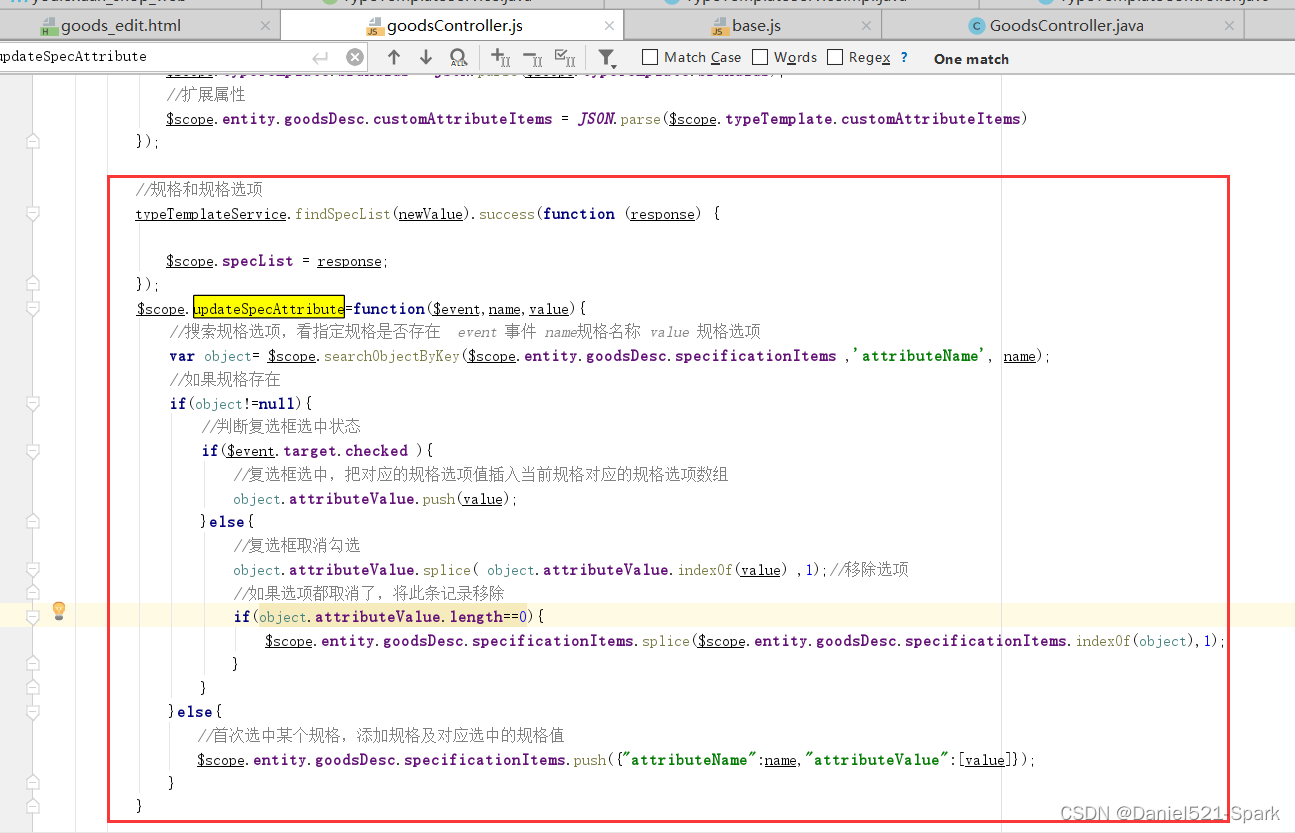
Task: Click the comment '//如果规格存在'
Action: pyautogui.click(x=225, y=380)
